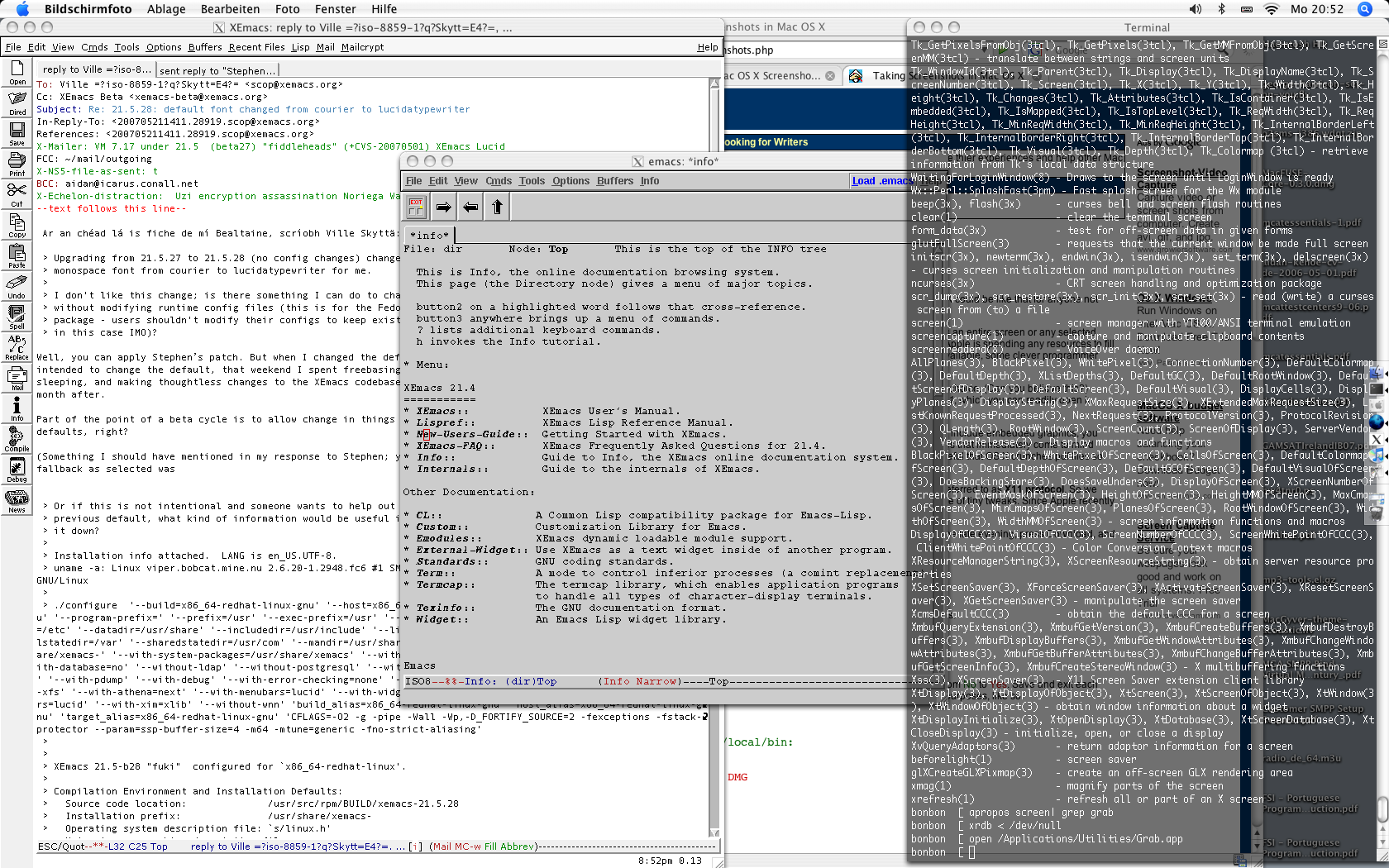Go to previous node using the left arrow icon
Screen dimensions: 1389x868
tap(470, 207)
